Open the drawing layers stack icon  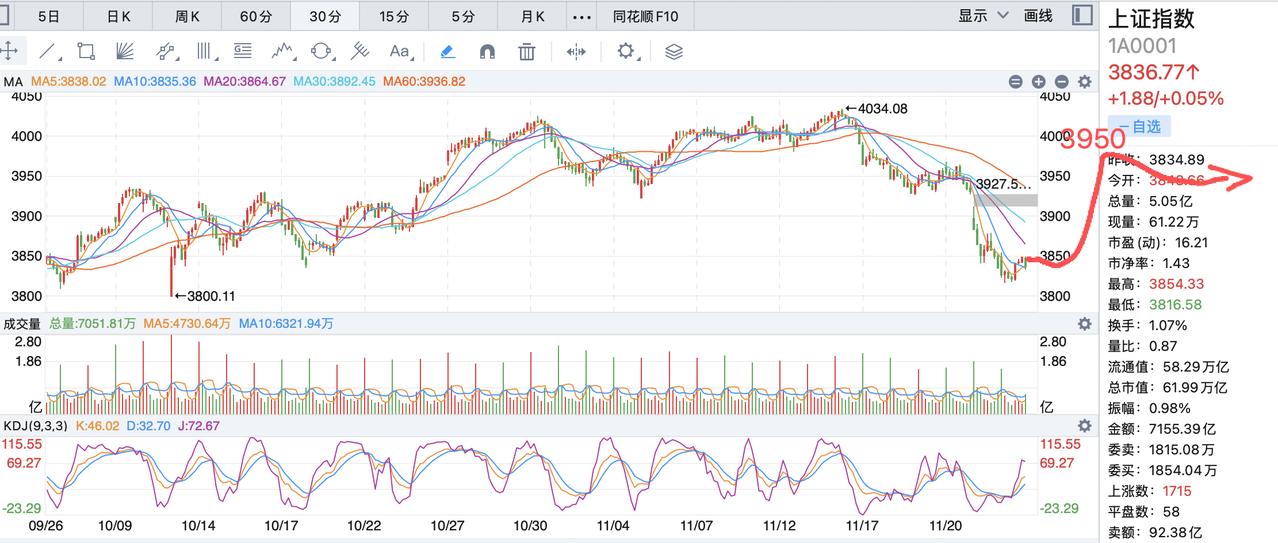coord(673,51)
